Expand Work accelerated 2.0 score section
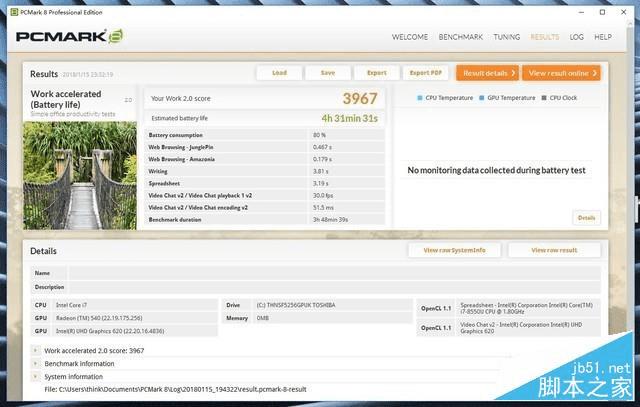The height and width of the screenshot is (407, 640). [36, 350]
